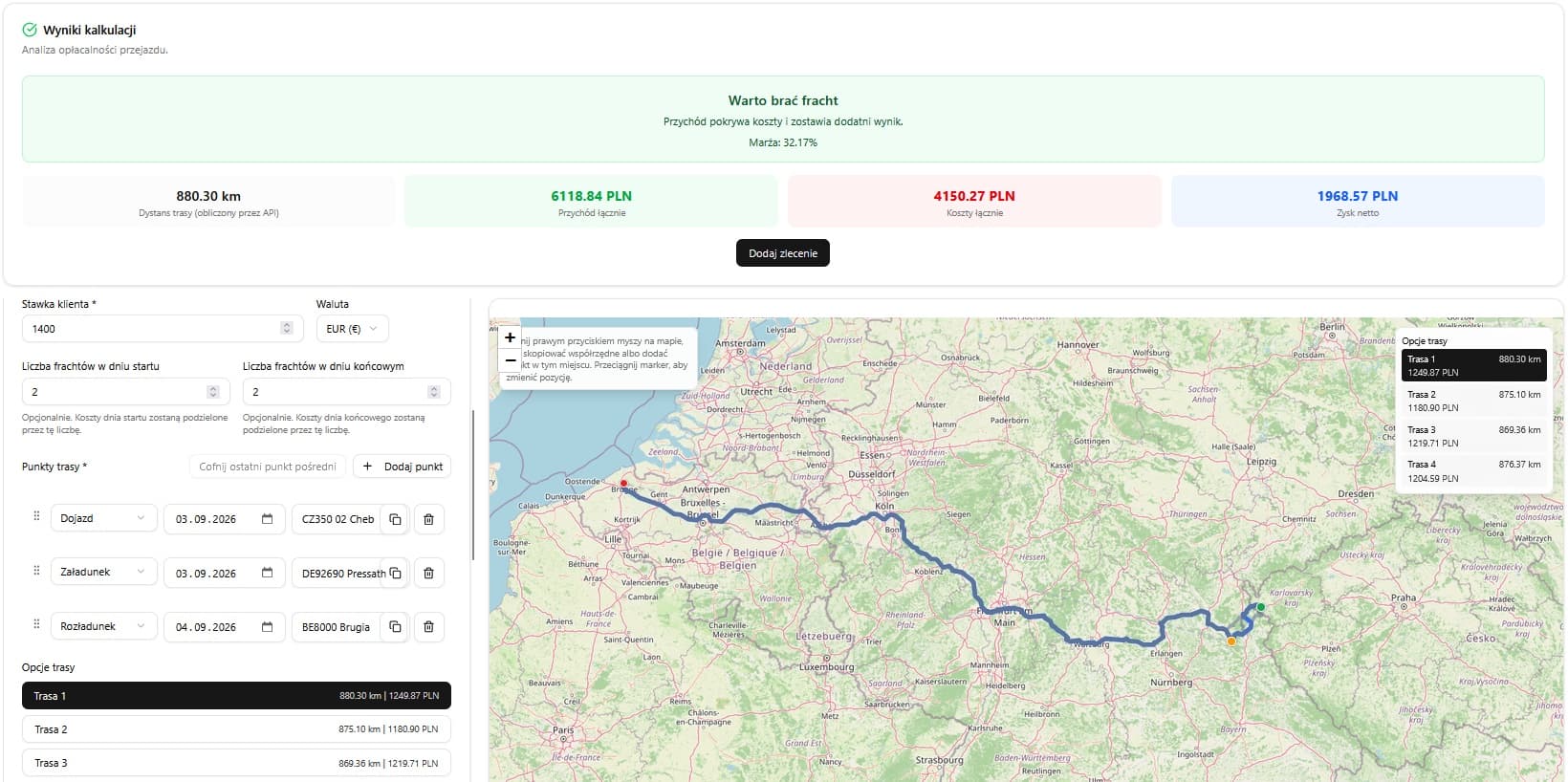
Task: Copy the BE8000 Brugia address
Action: 395,627
